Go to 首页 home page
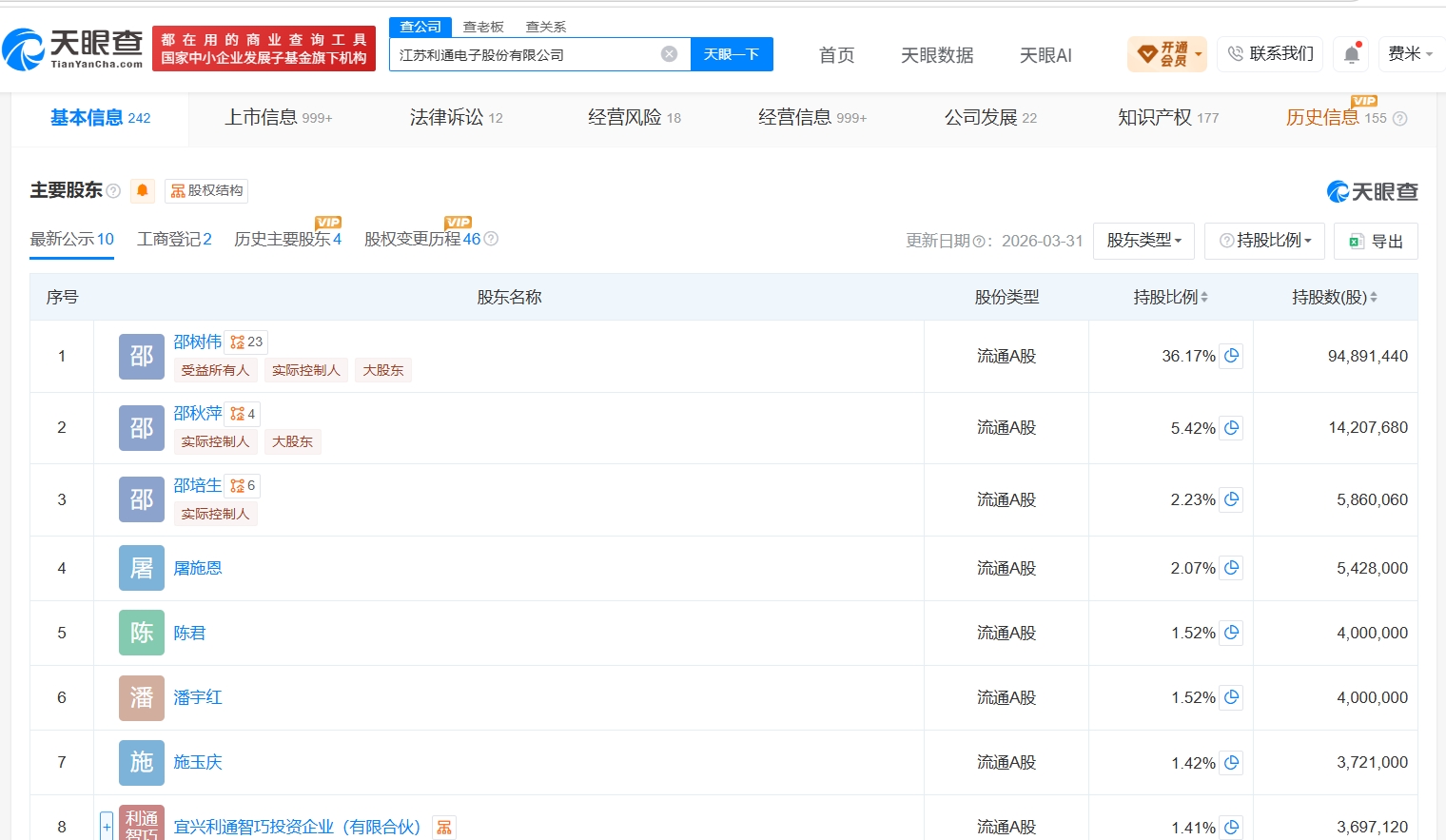The height and width of the screenshot is (840, 1446). 837,55
